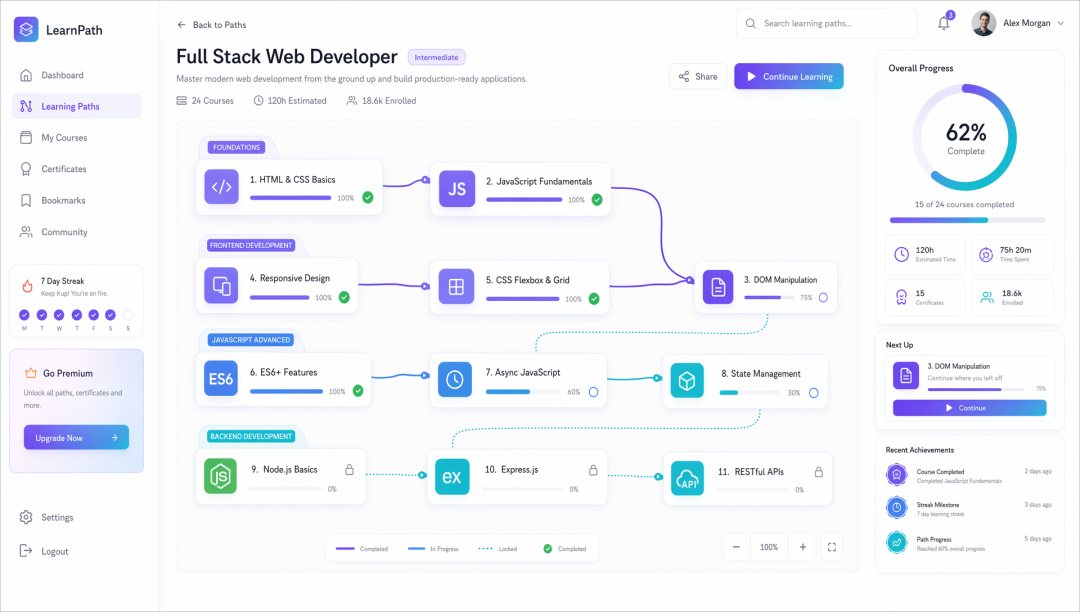
Task: Click the Continue Learning button
Action: tap(789, 76)
